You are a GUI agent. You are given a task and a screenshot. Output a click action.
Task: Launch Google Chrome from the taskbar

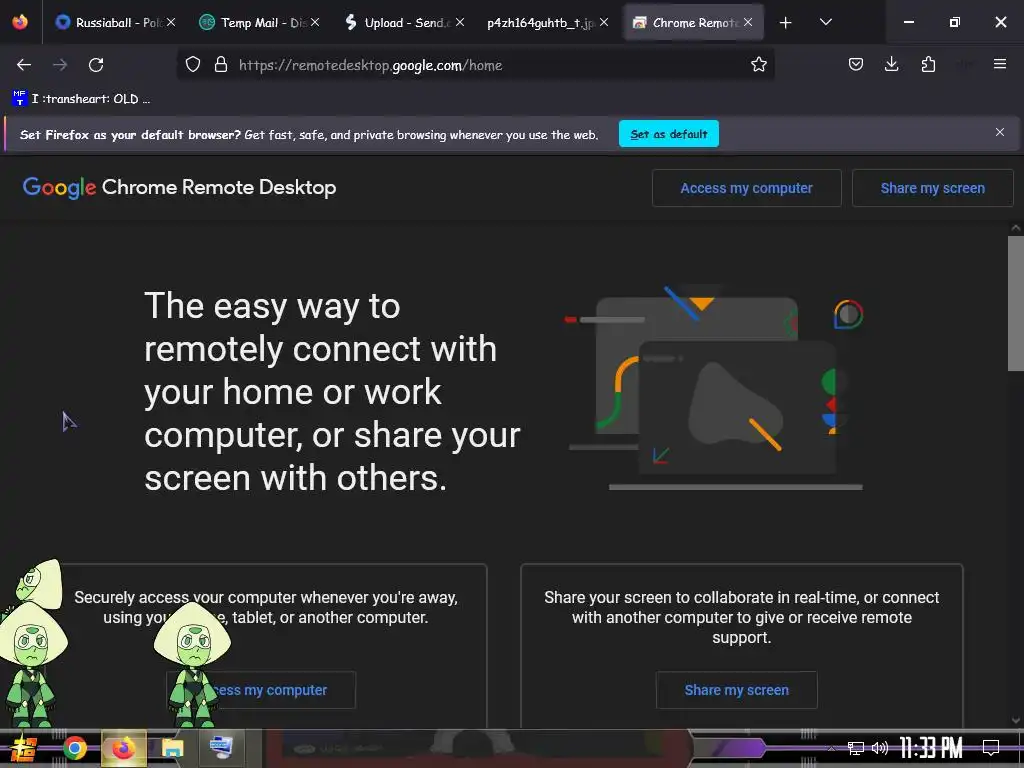(75, 748)
